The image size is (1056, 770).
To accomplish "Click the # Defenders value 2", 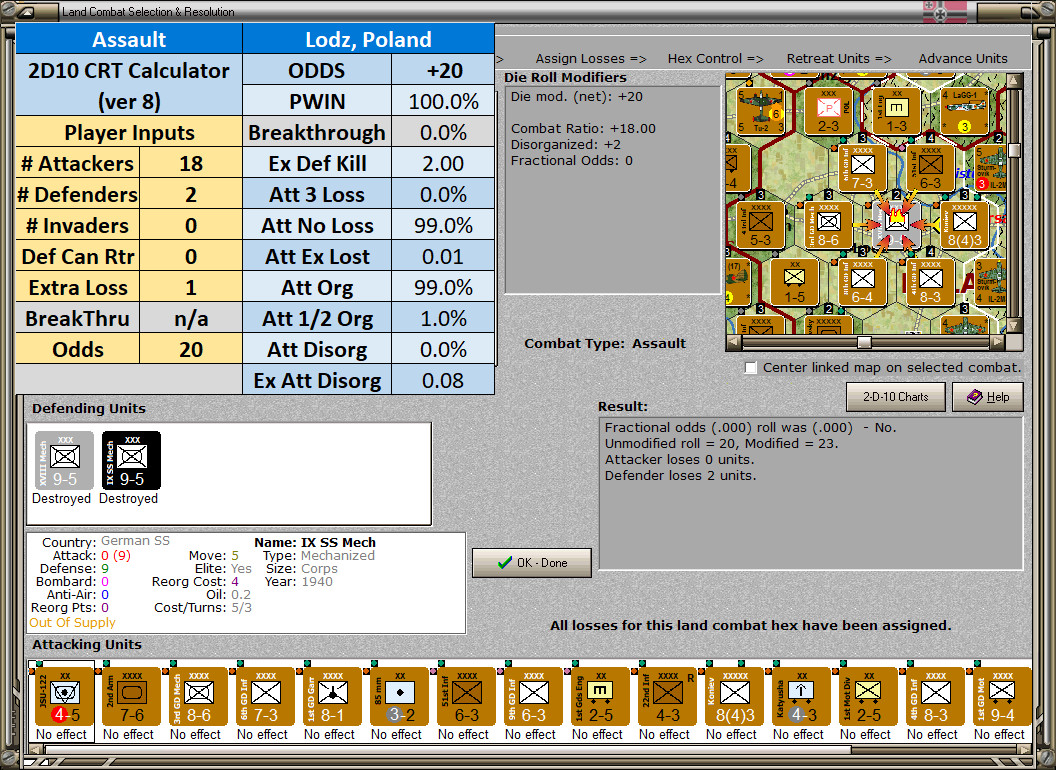I will [191, 195].
